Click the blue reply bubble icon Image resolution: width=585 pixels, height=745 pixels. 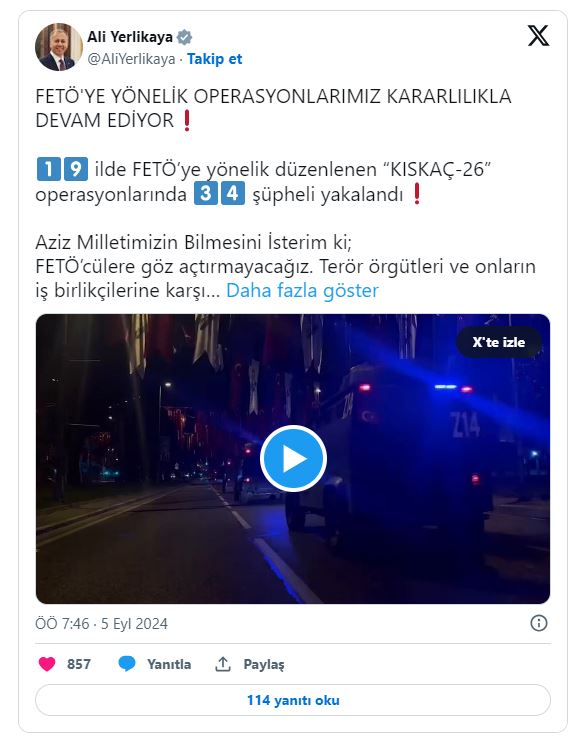pyautogui.click(x=127, y=664)
